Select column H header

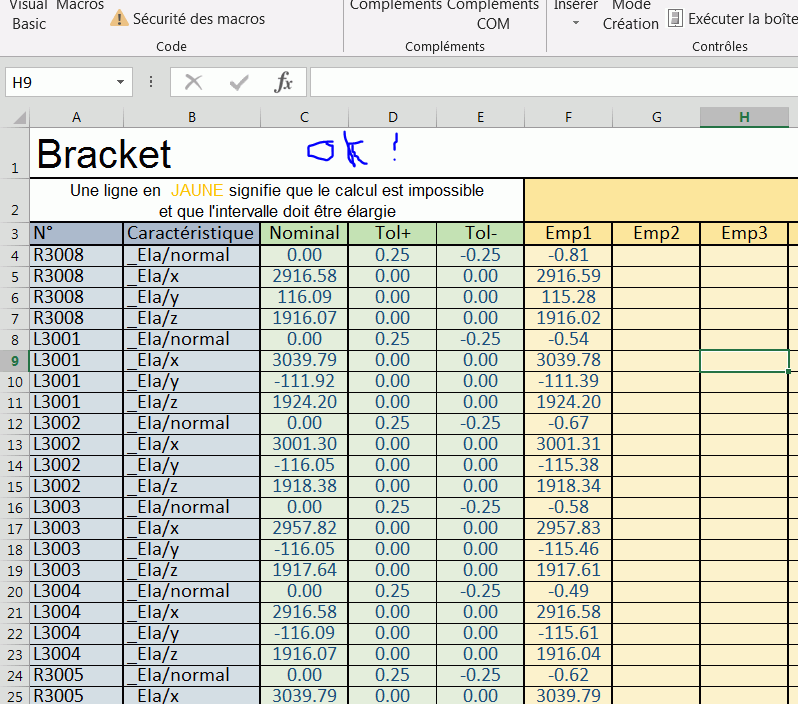click(x=744, y=117)
